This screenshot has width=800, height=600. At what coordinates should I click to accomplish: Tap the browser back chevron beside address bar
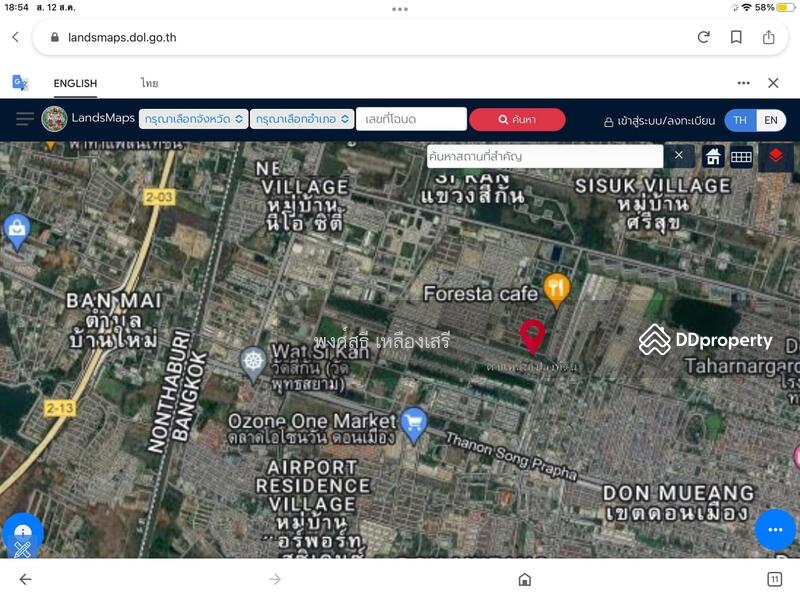point(16,37)
